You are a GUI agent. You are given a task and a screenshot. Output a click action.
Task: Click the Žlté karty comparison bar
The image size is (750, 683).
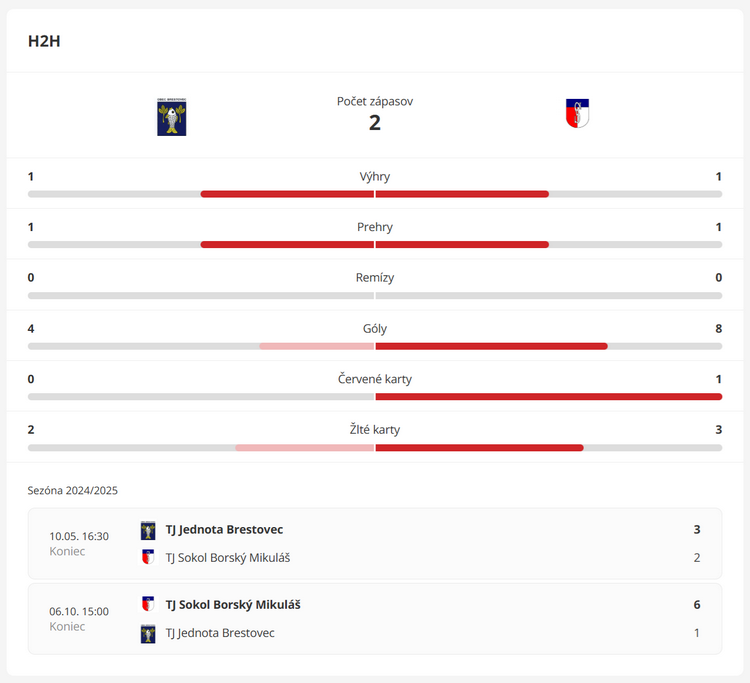tap(375, 448)
